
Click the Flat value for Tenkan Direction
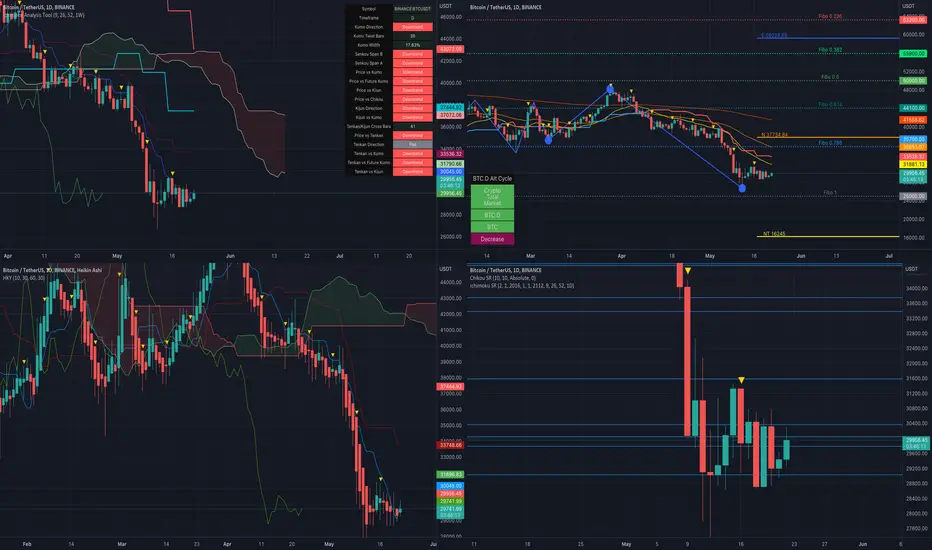(x=413, y=144)
